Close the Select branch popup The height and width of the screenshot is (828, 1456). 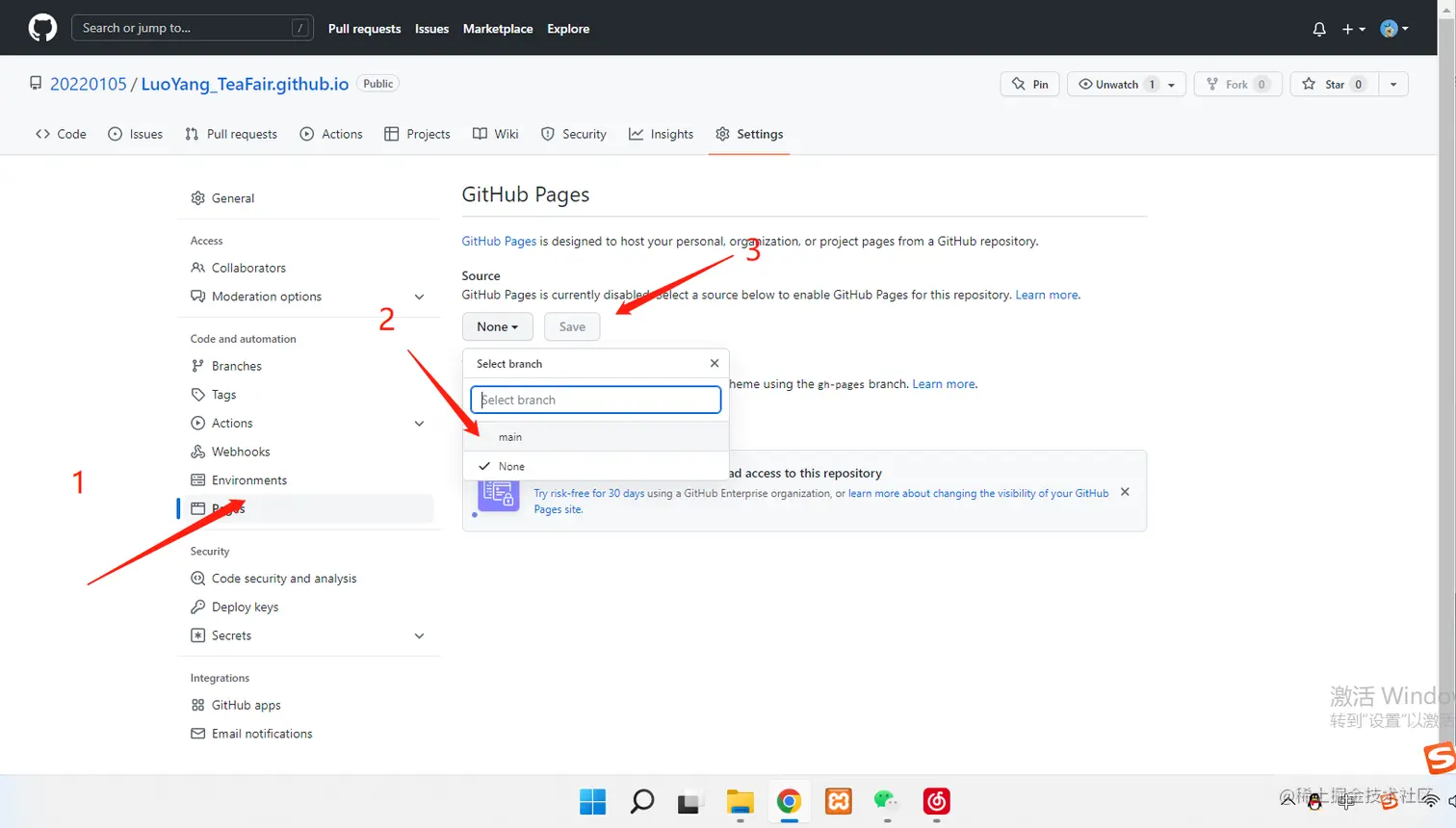click(715, 363)
